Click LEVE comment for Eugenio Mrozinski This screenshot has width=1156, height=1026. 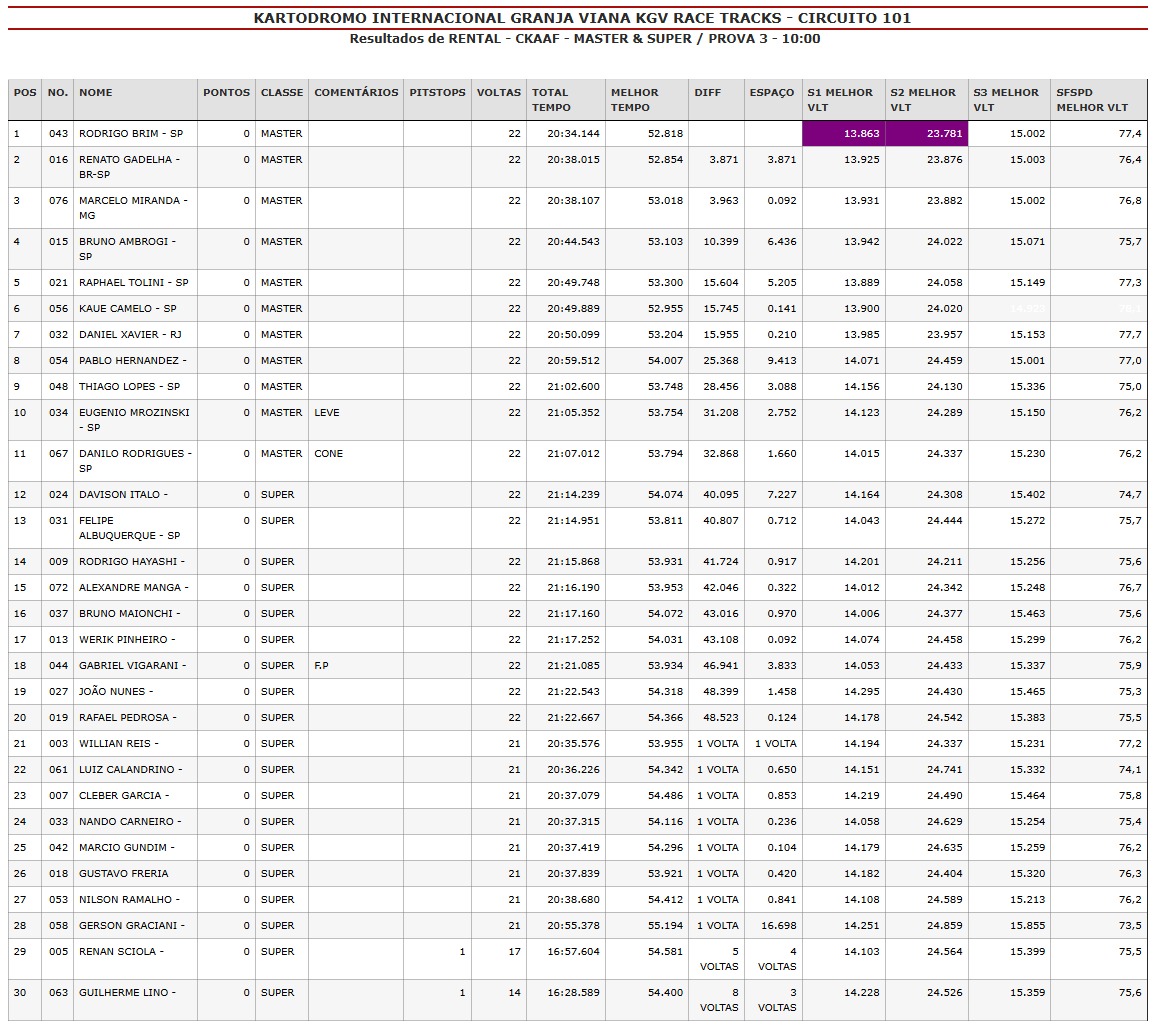pyautogui.click(x=327, y=413)
